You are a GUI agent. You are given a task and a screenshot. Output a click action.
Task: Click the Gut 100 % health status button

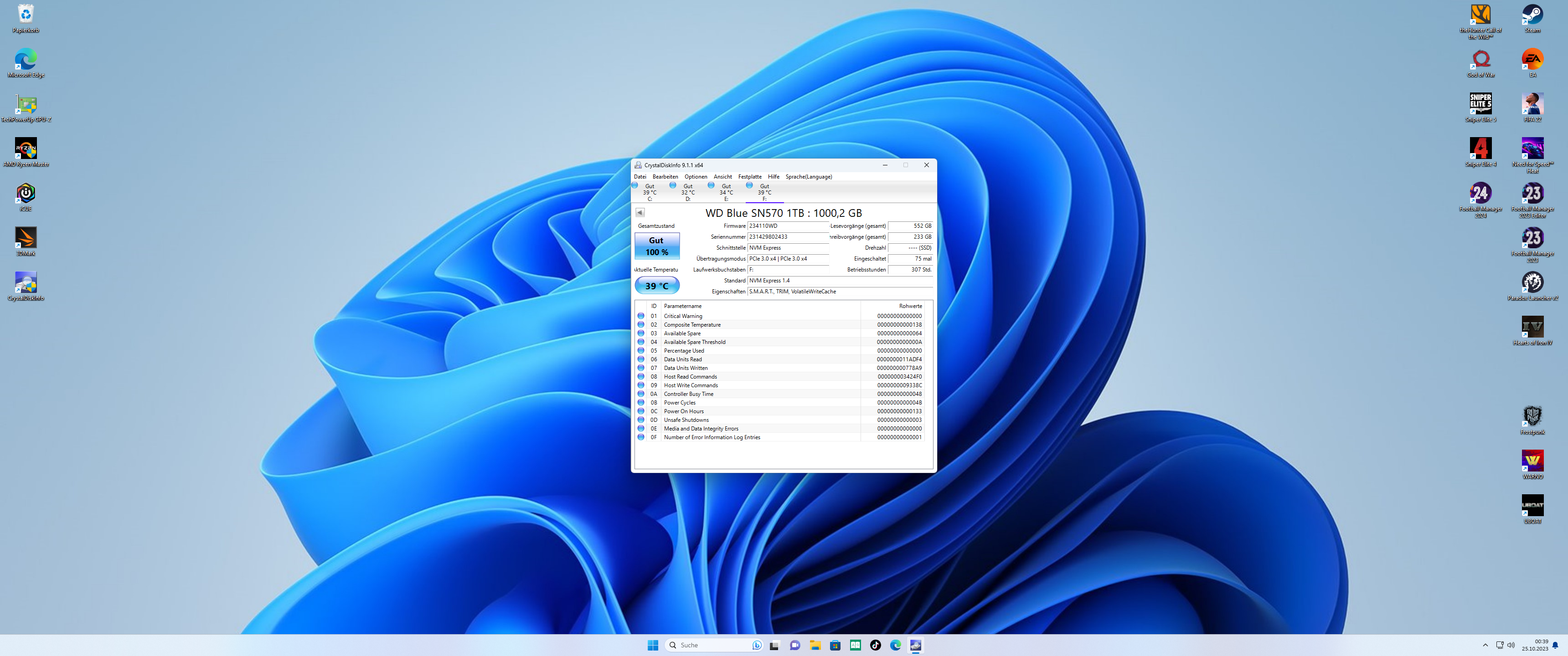(x=656, y=246)
